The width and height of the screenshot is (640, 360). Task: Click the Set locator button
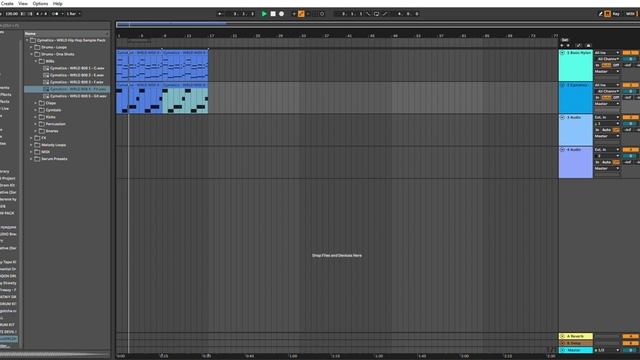pyautogui.click(x=565, y=40)
